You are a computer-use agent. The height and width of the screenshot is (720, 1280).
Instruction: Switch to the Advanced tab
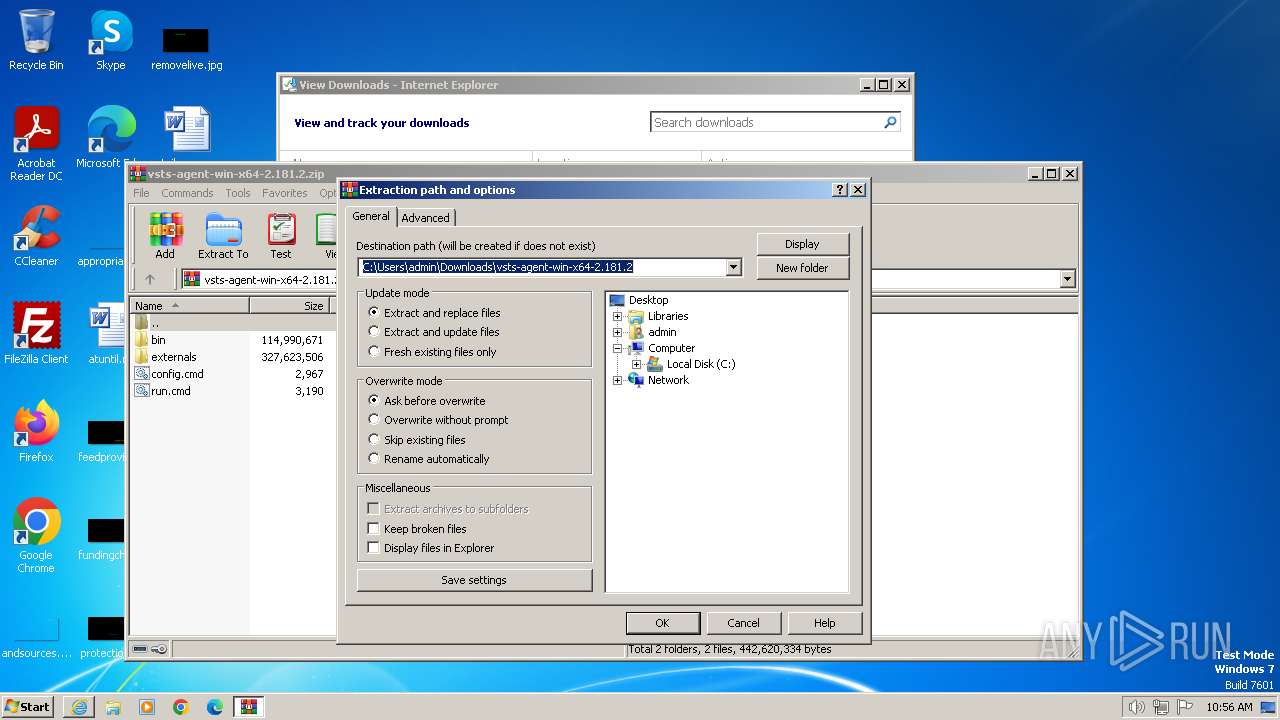[x=426, y=218]
